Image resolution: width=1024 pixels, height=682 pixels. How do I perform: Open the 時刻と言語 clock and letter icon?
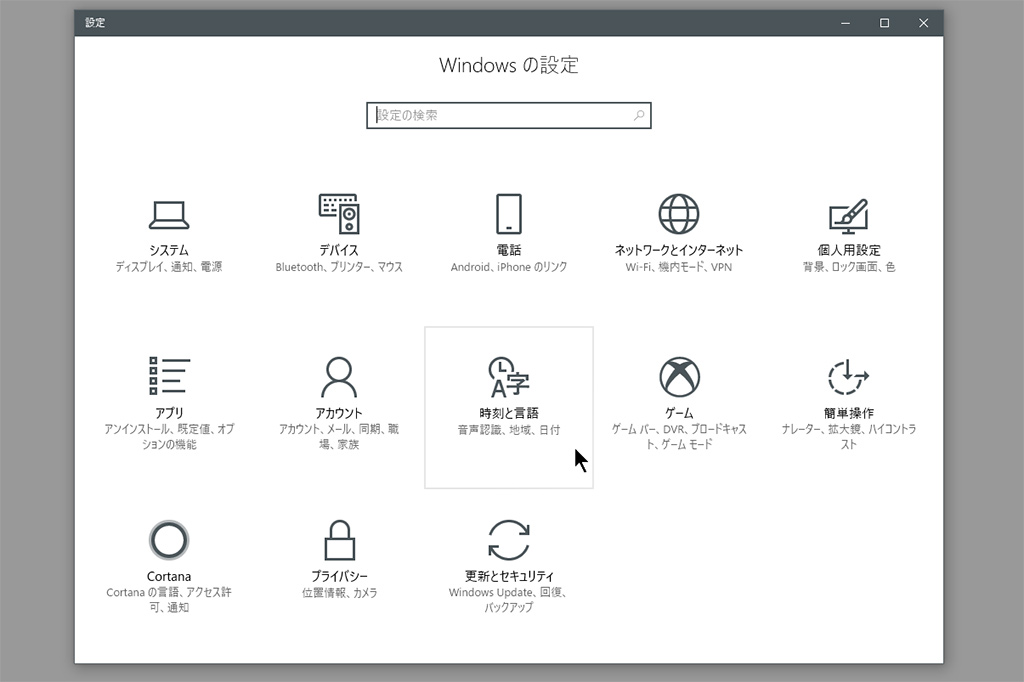(509, 377)
